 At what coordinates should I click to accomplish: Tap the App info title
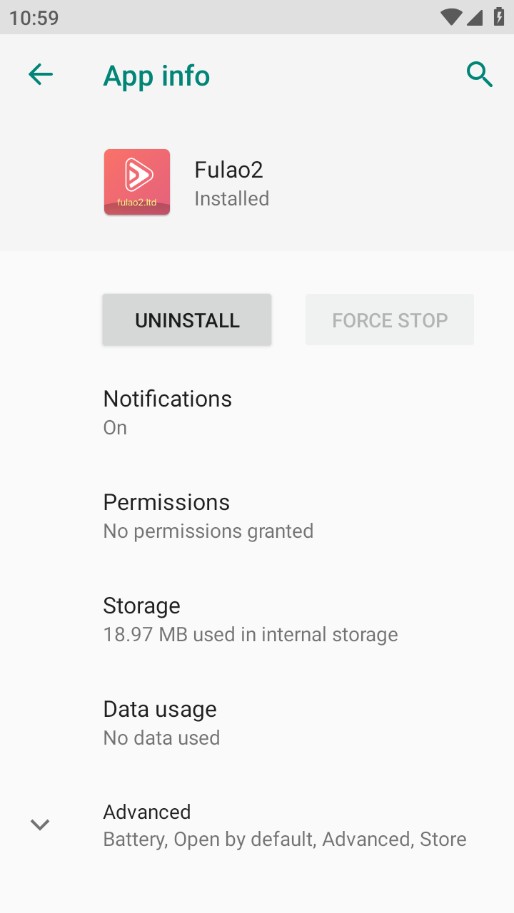[156, 76]
